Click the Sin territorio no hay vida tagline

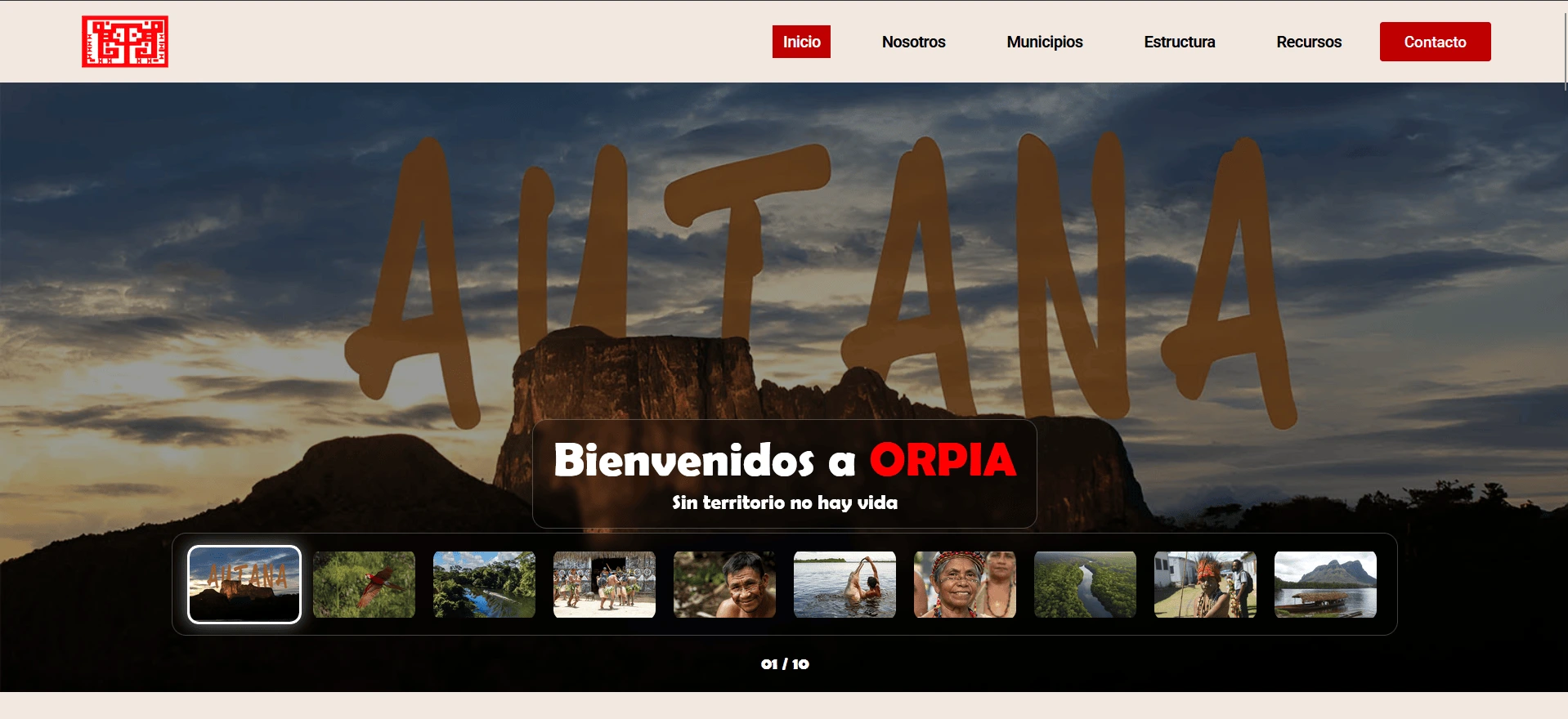[785, 502]
